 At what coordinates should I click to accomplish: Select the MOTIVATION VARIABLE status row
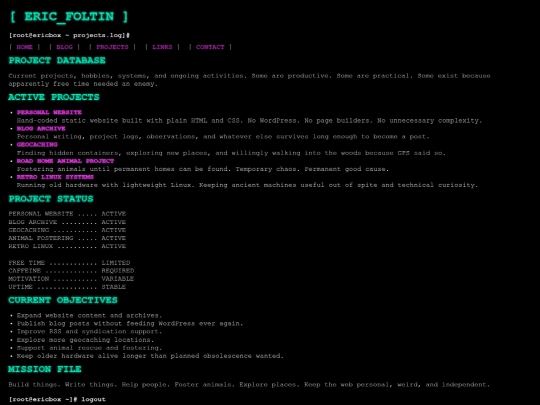(x=71, y=279)
